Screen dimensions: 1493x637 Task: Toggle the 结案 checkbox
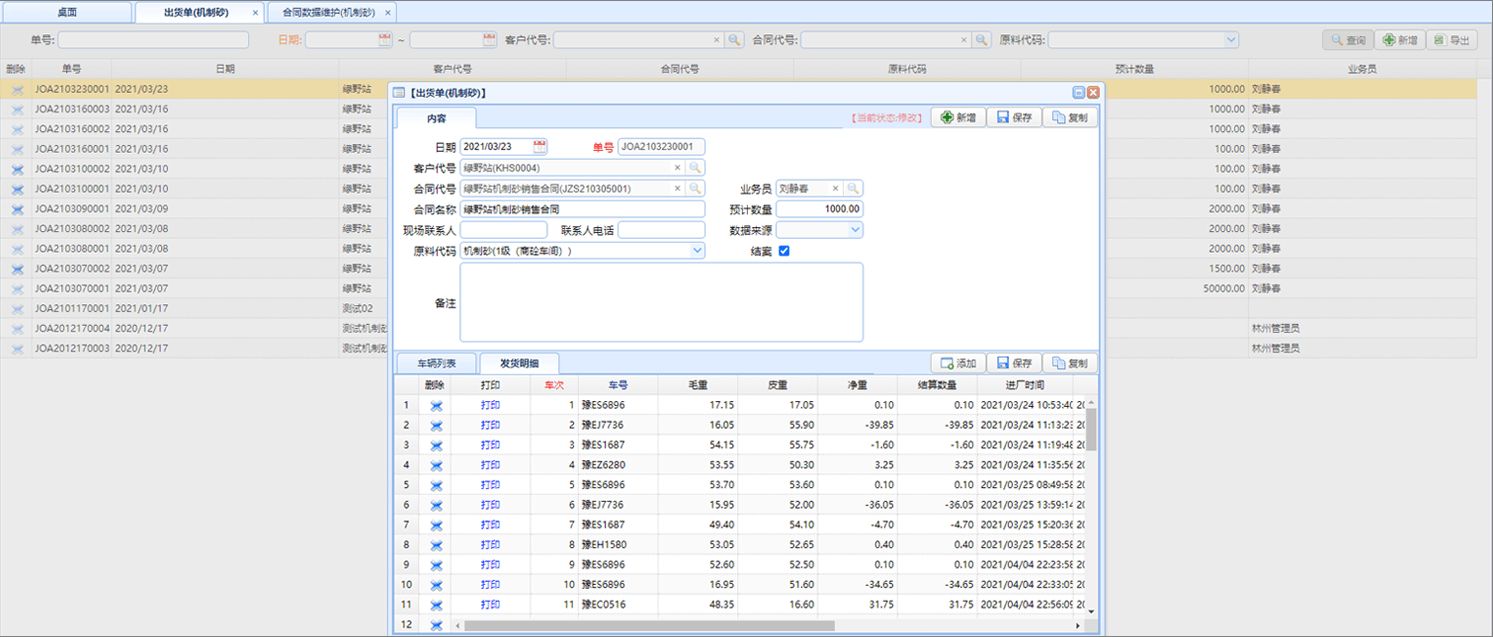(x=784, y=251)
